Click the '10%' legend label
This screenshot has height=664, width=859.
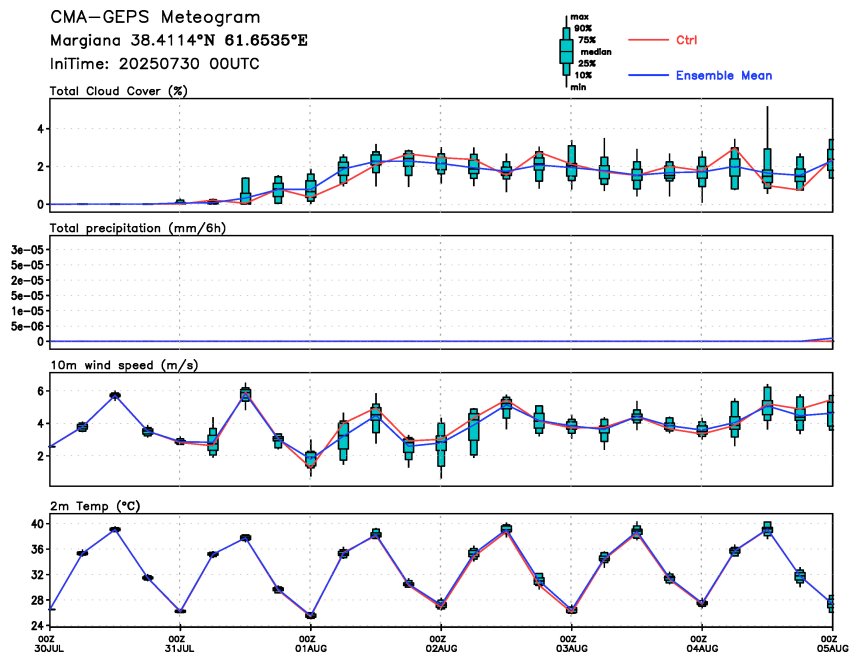[x=583, y=76]
